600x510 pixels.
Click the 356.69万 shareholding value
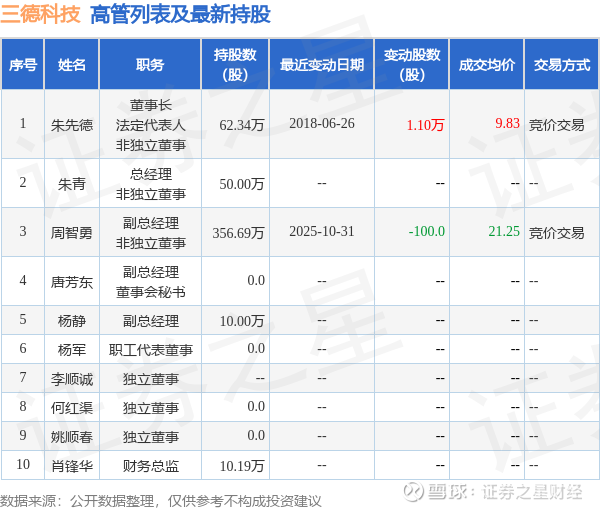pyautogui.click(x=238, y=233)
